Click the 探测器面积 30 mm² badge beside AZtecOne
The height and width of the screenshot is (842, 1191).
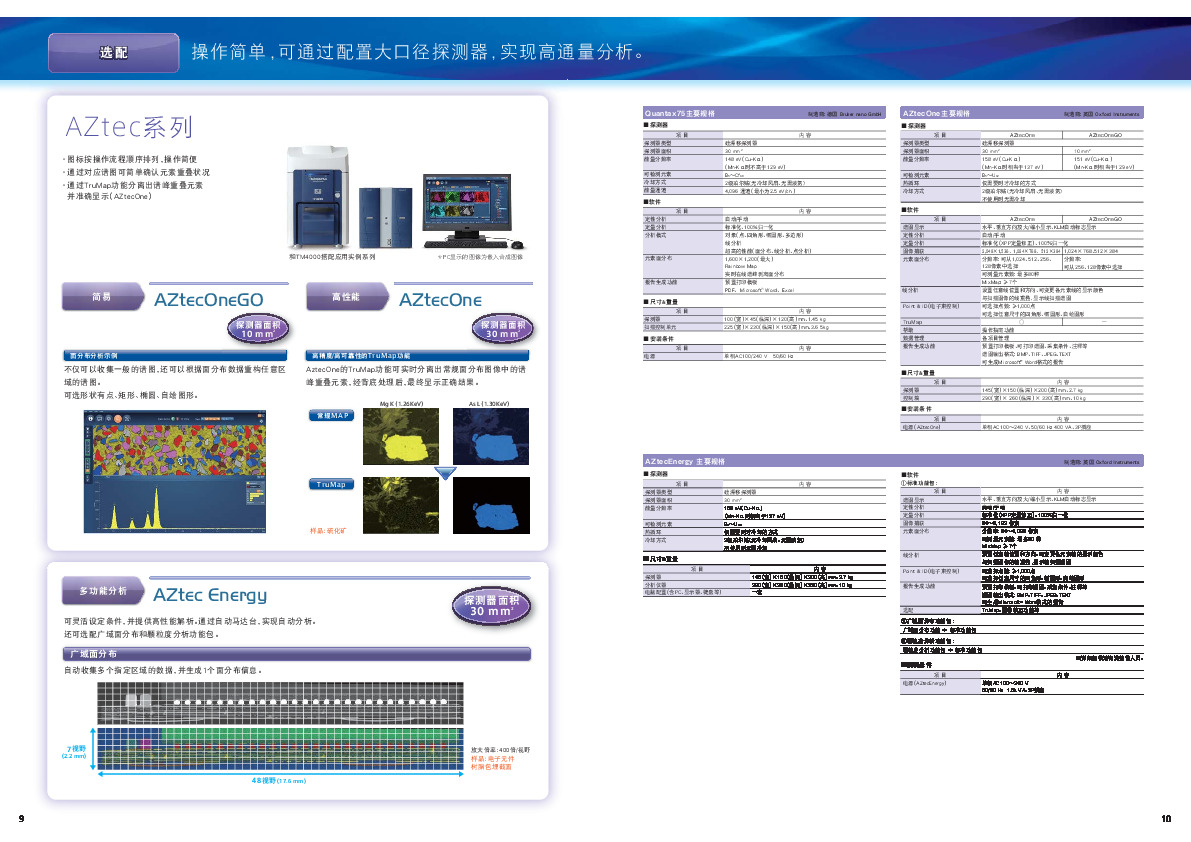[503, 329]
